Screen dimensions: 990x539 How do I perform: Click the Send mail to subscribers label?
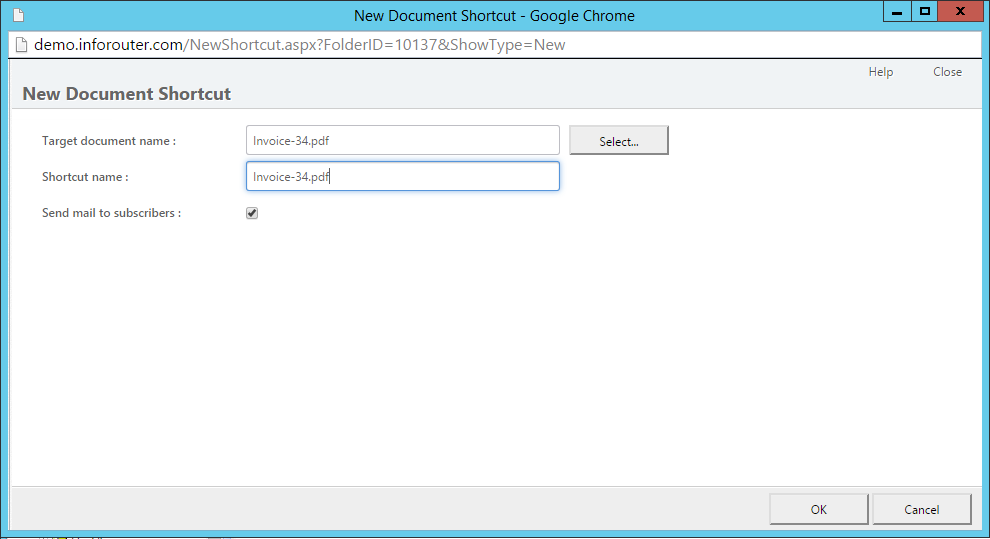(111, 213)
